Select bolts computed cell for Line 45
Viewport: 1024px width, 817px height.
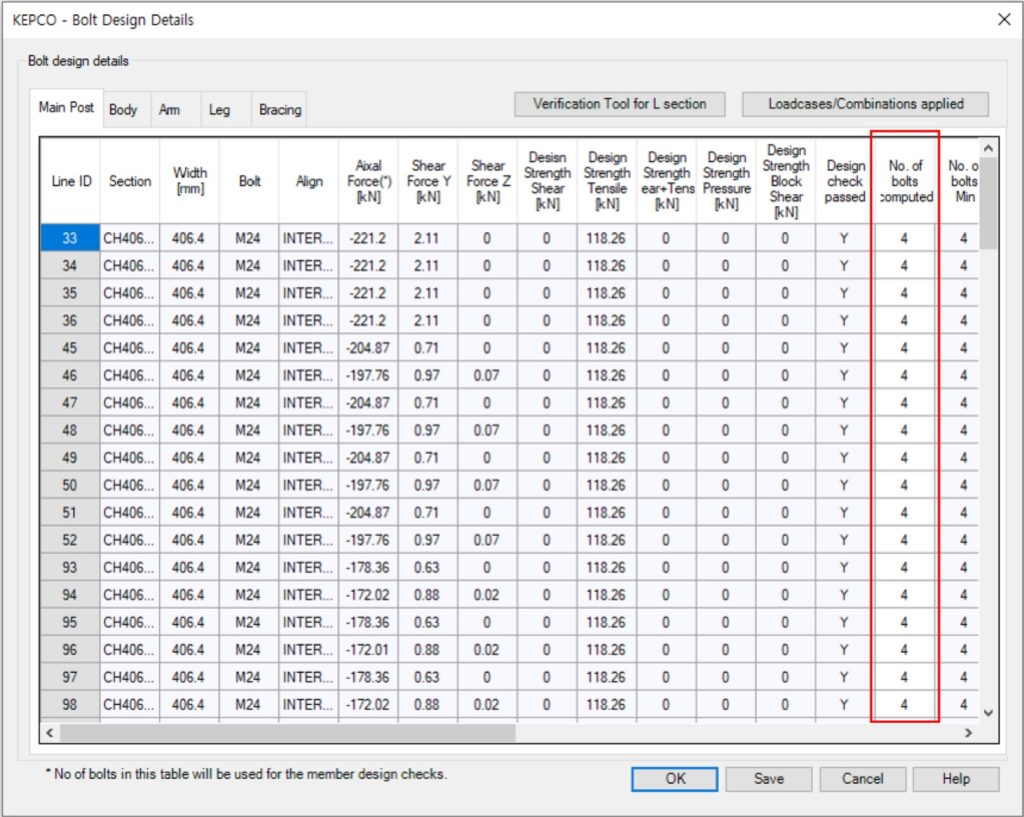point(904,348)
